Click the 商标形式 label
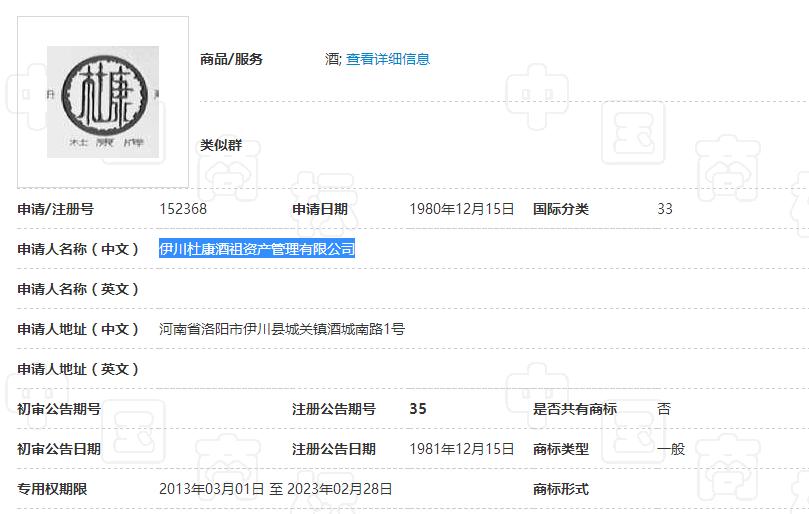Screen dimensions: 809x514 click(x=561, y=489)
